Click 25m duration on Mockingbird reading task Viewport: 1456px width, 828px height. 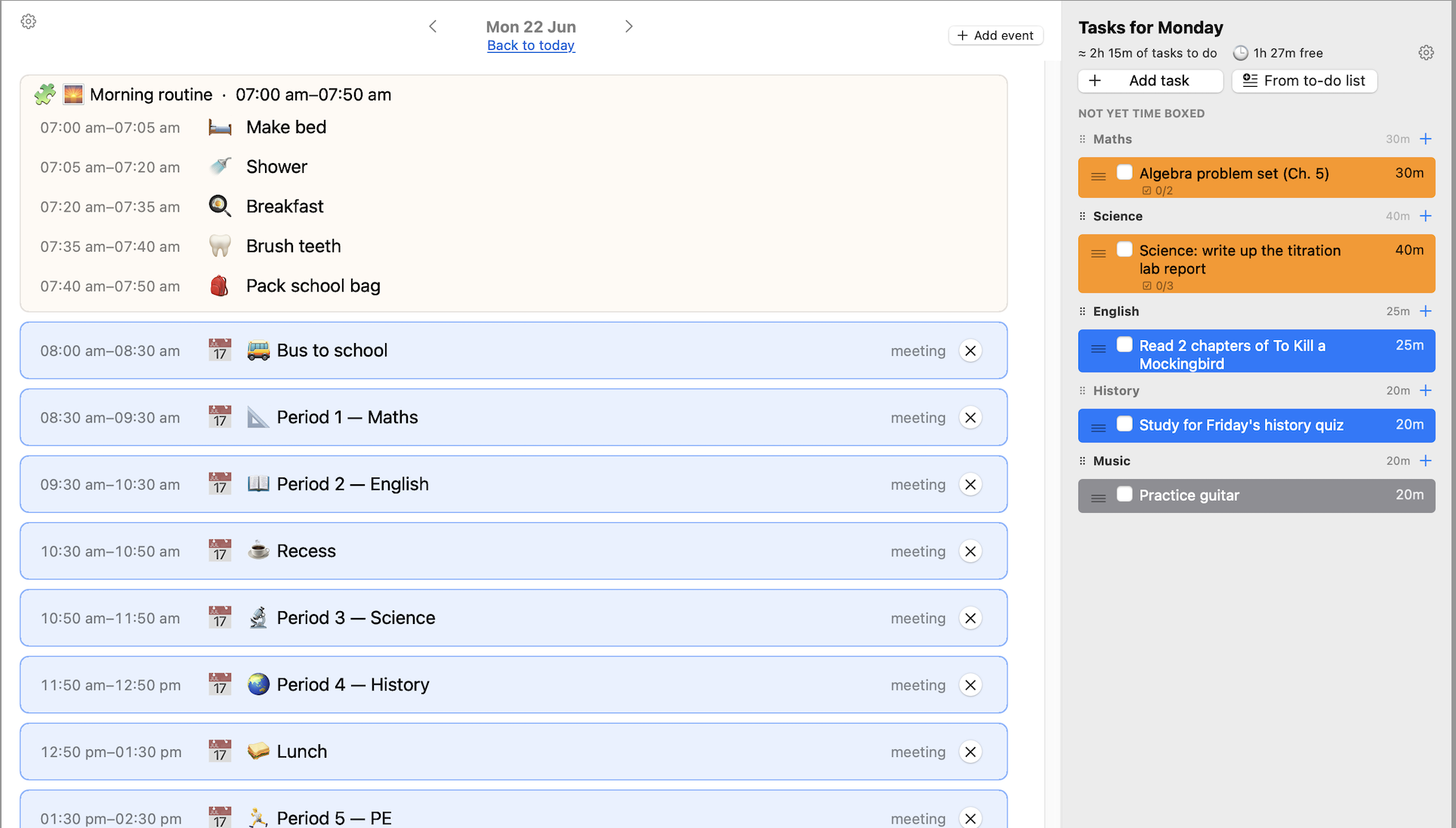click(x=1409, y=345)
